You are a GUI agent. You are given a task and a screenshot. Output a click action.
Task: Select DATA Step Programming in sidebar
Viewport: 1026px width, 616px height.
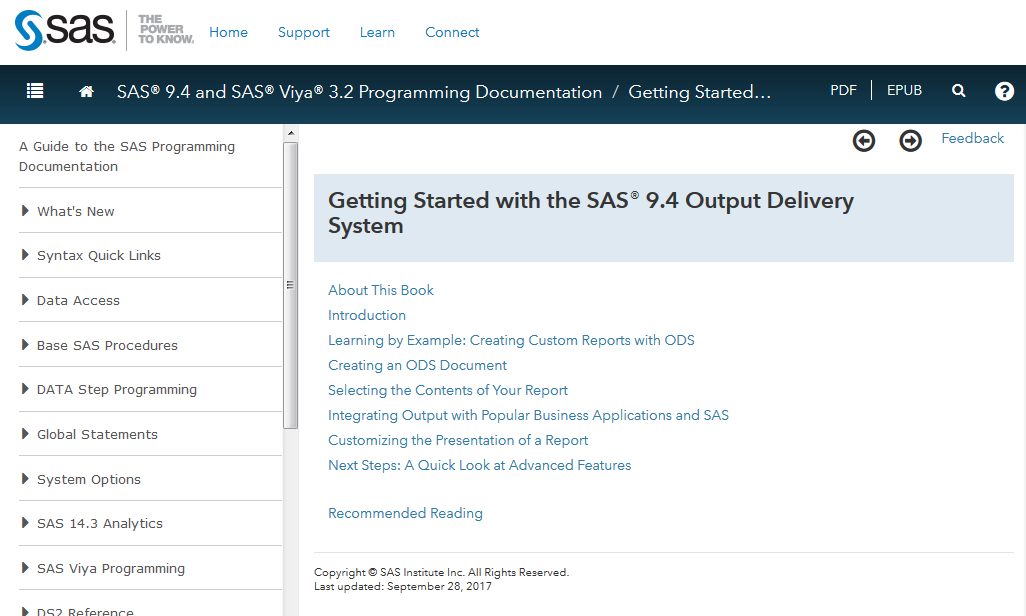pyautogui.click(x=116, y=390)
